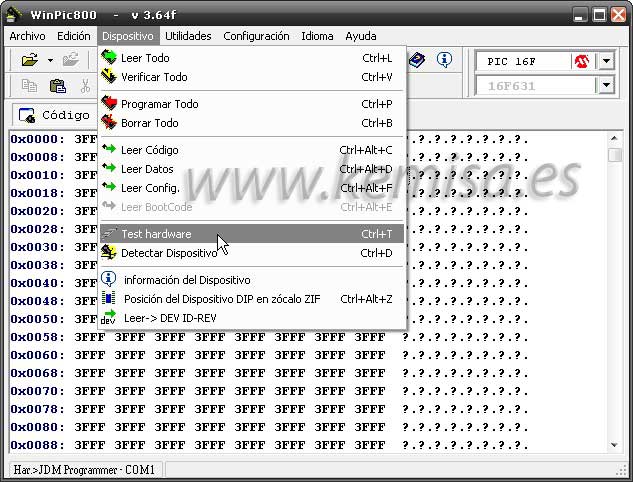The image size is (633, 482).
Task: Click the Leer Datos green arrow icon
Action: point(109,167)
